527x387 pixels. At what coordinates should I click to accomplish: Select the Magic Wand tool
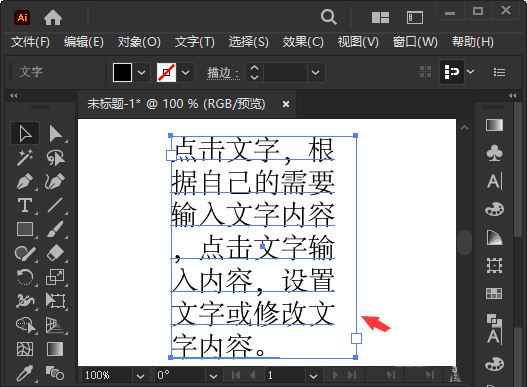pyautogui.click(x=25, y=157)
